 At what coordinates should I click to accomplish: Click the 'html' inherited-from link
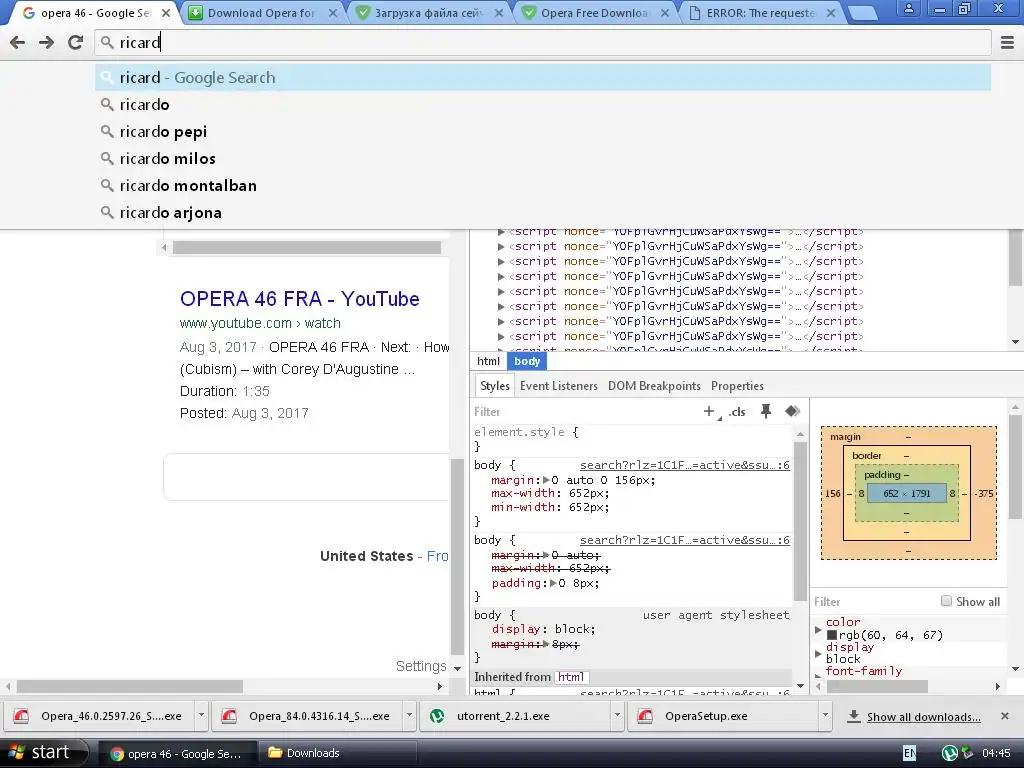(571, 677)
